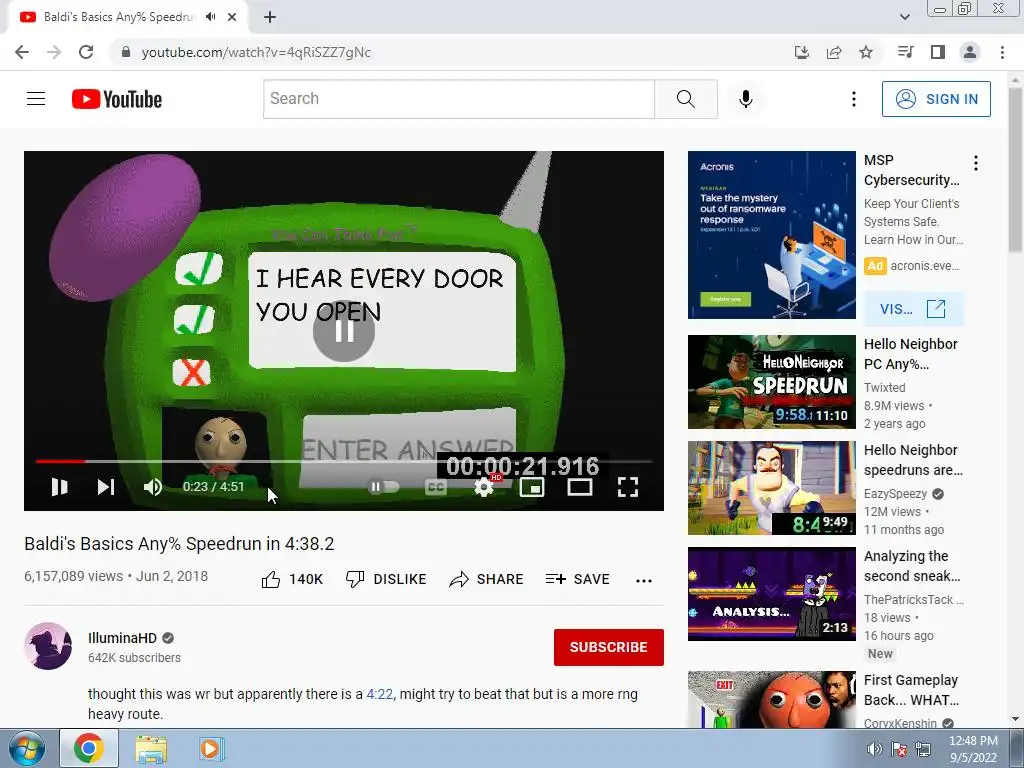Click the ThePatricksTack channel name
This screenshot has height=768, width=1024.
tap(914, 600)
